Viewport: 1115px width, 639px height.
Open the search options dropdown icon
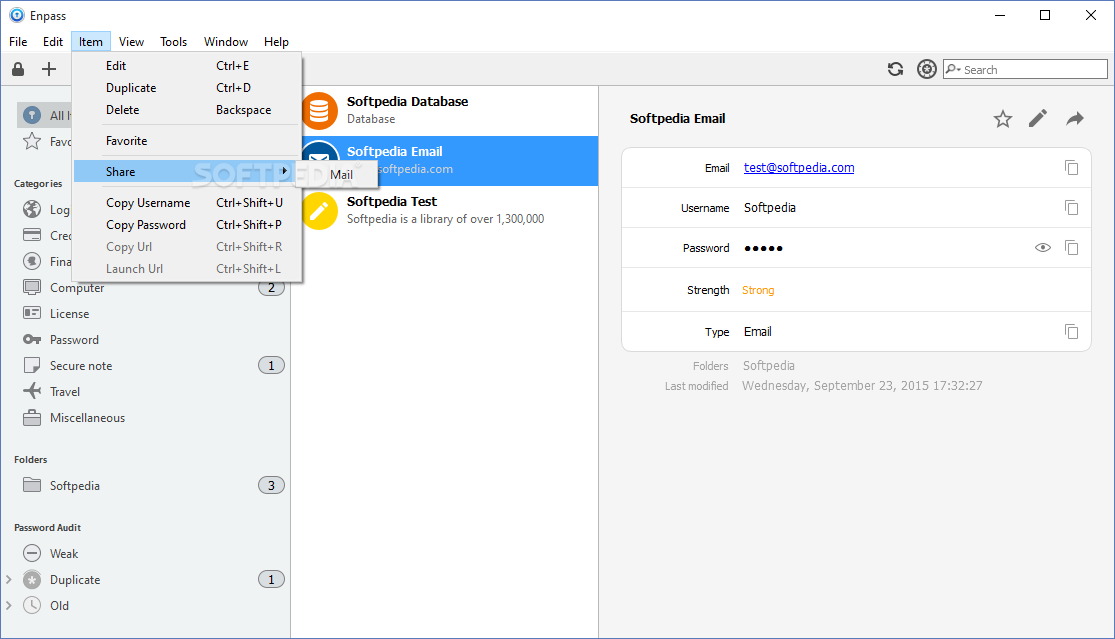coord(952,69)
